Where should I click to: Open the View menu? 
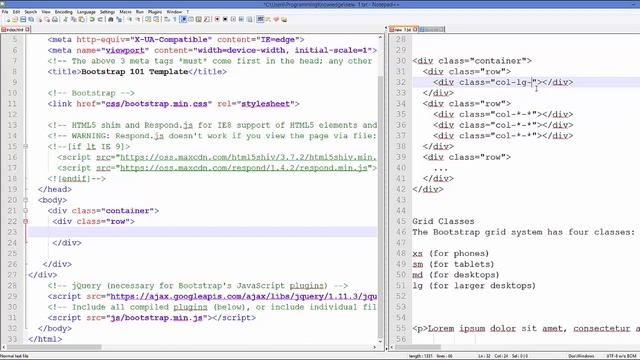point(46,12)
